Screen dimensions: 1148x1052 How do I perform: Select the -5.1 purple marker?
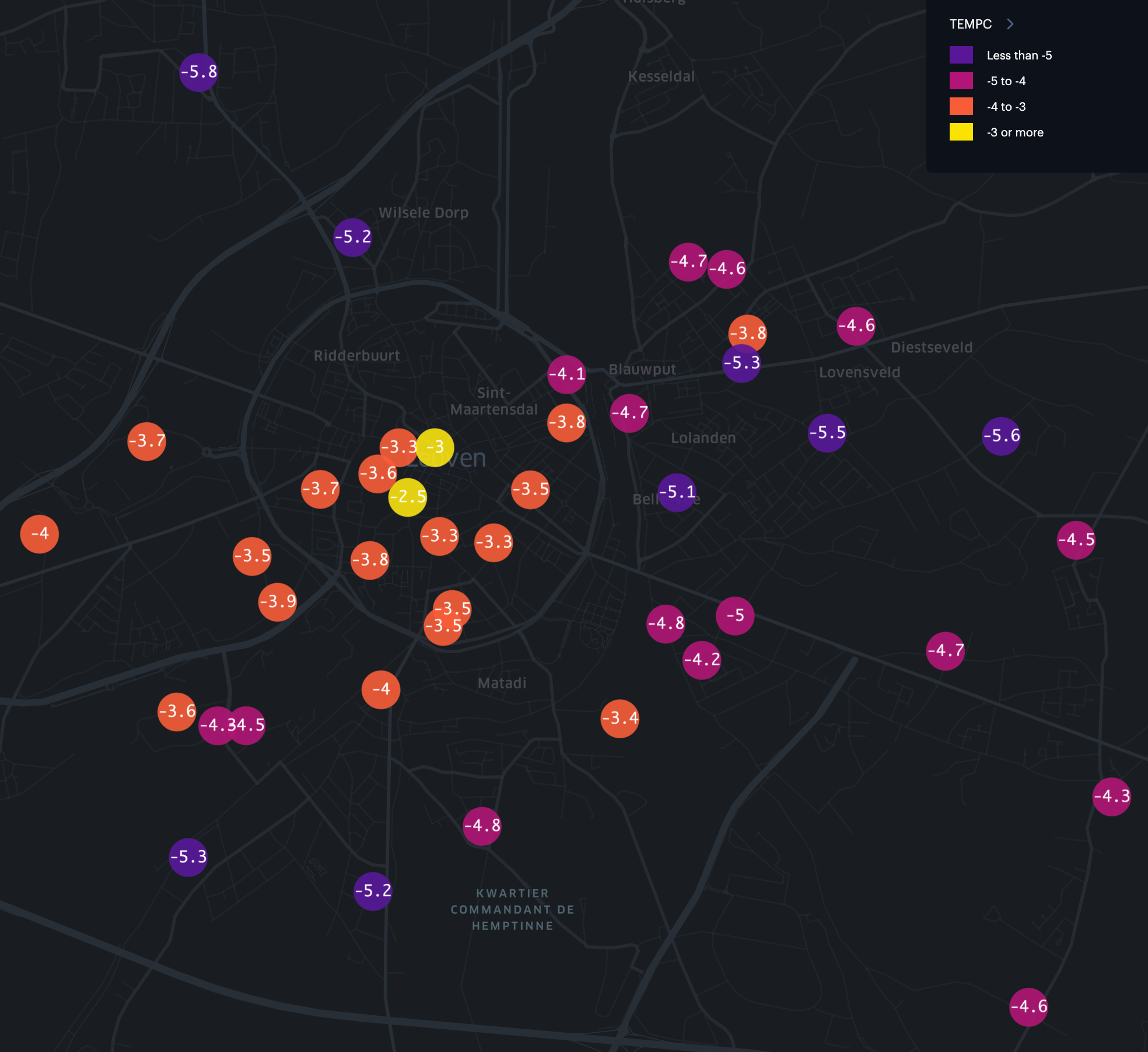tap(677, 492)
